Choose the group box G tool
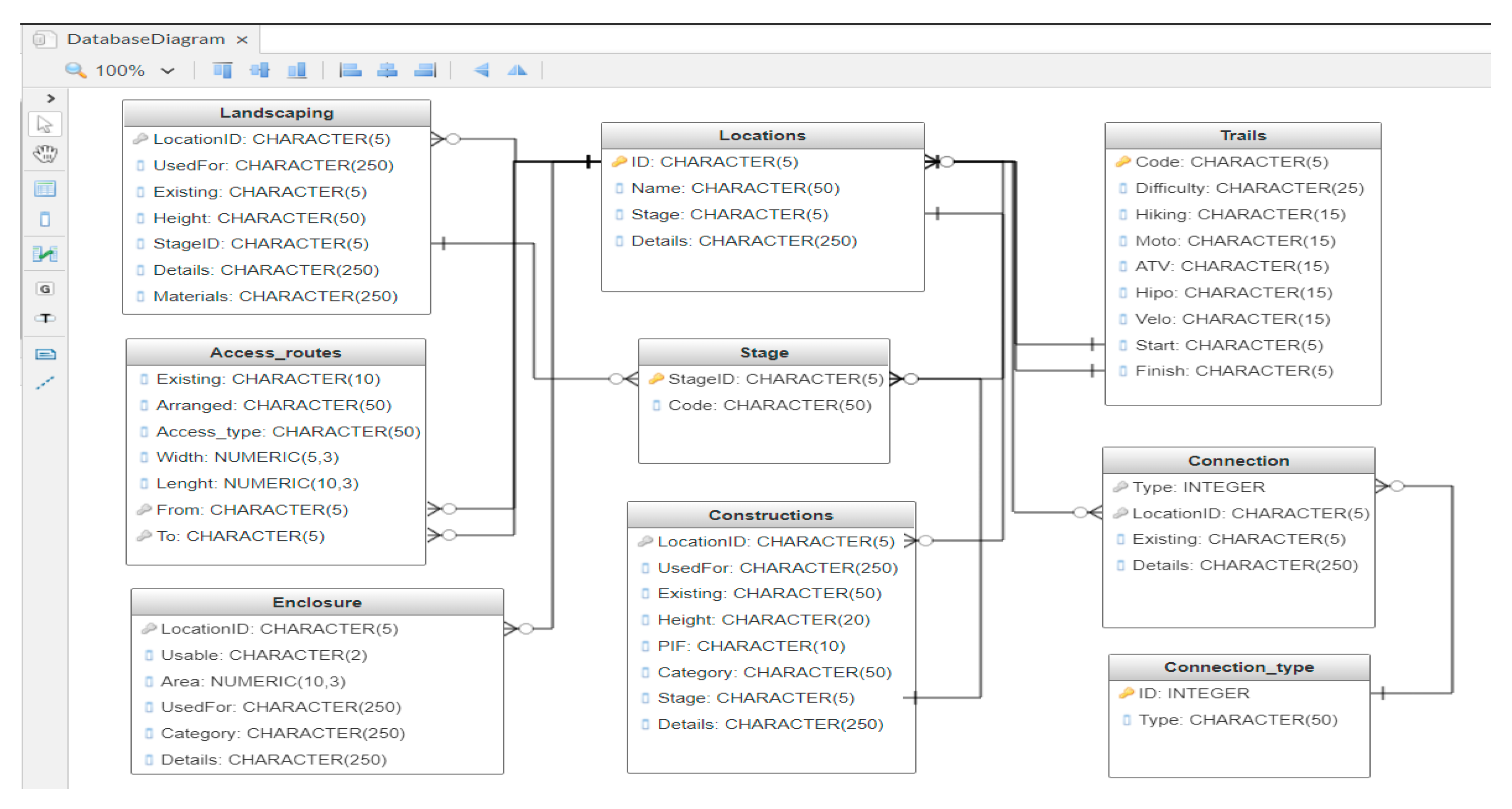1512x809 pixels. pos(45,289)
